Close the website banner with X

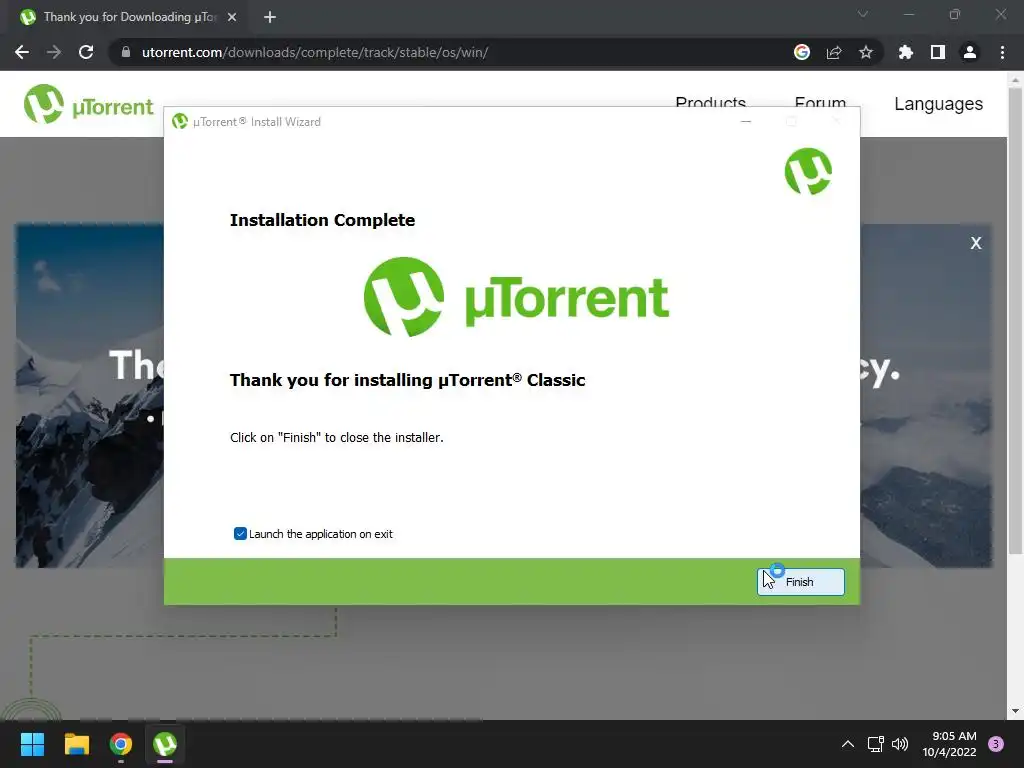976,243
